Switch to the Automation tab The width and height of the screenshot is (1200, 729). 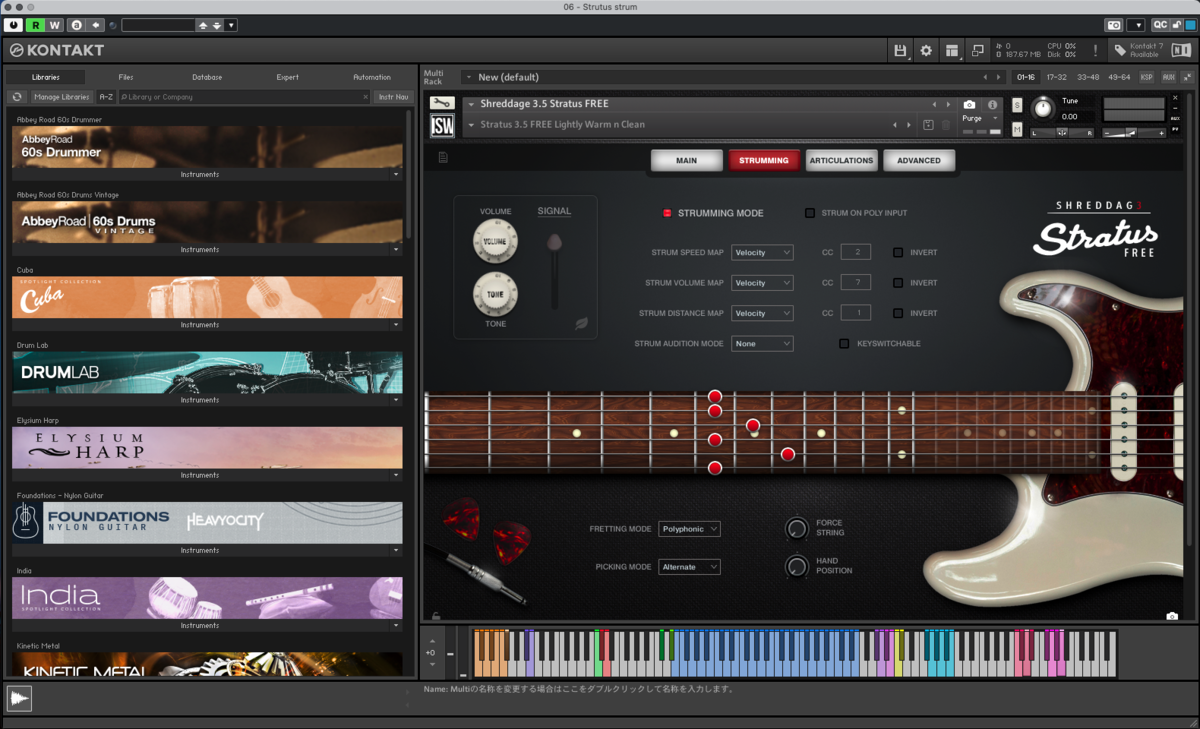tap(372, 77)
